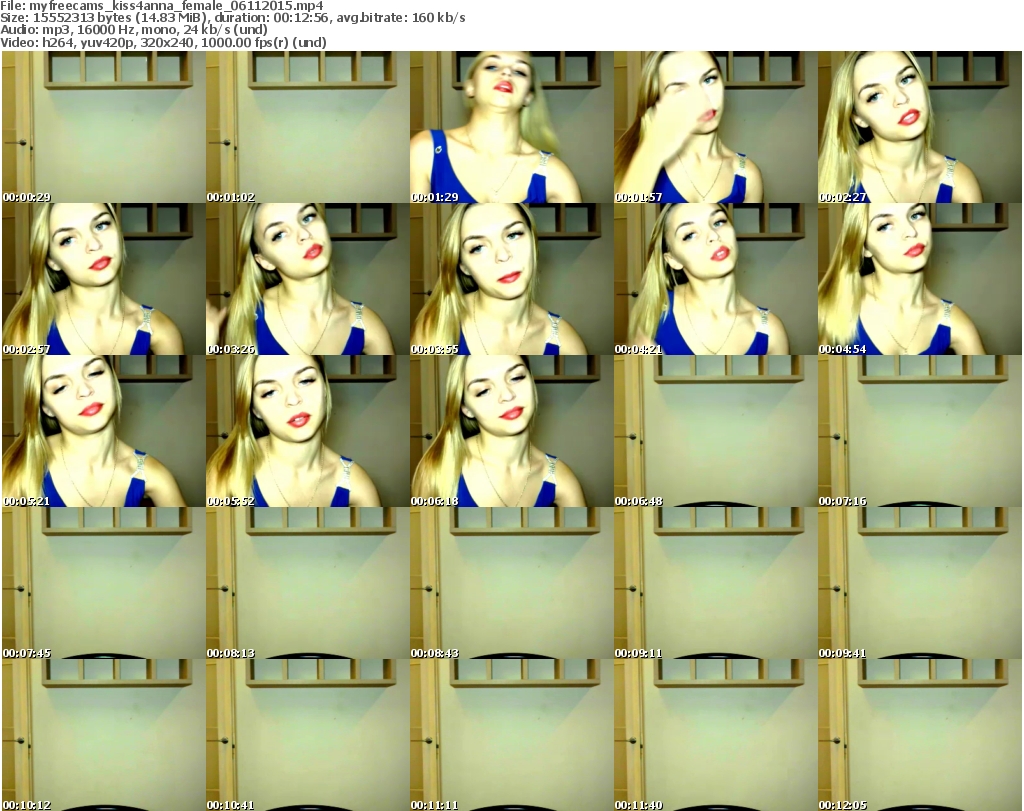Open the thumbnail at 00:04:54

pos(919,279)
